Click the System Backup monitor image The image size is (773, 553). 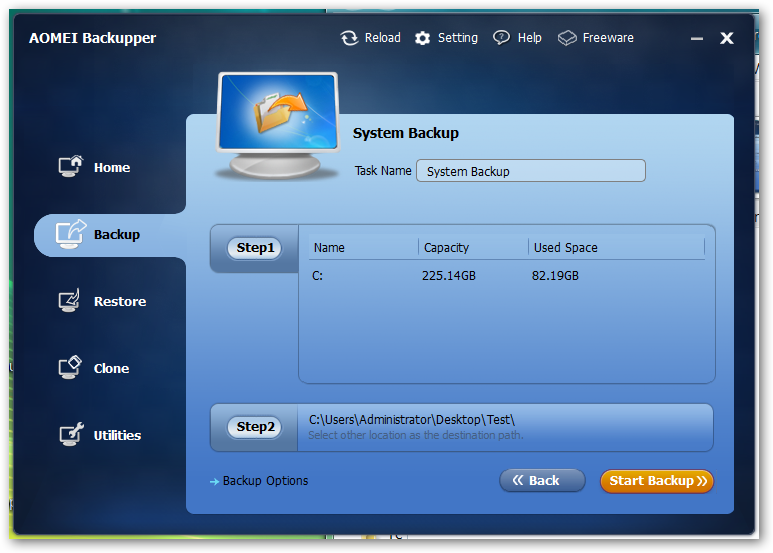point(278,125)
